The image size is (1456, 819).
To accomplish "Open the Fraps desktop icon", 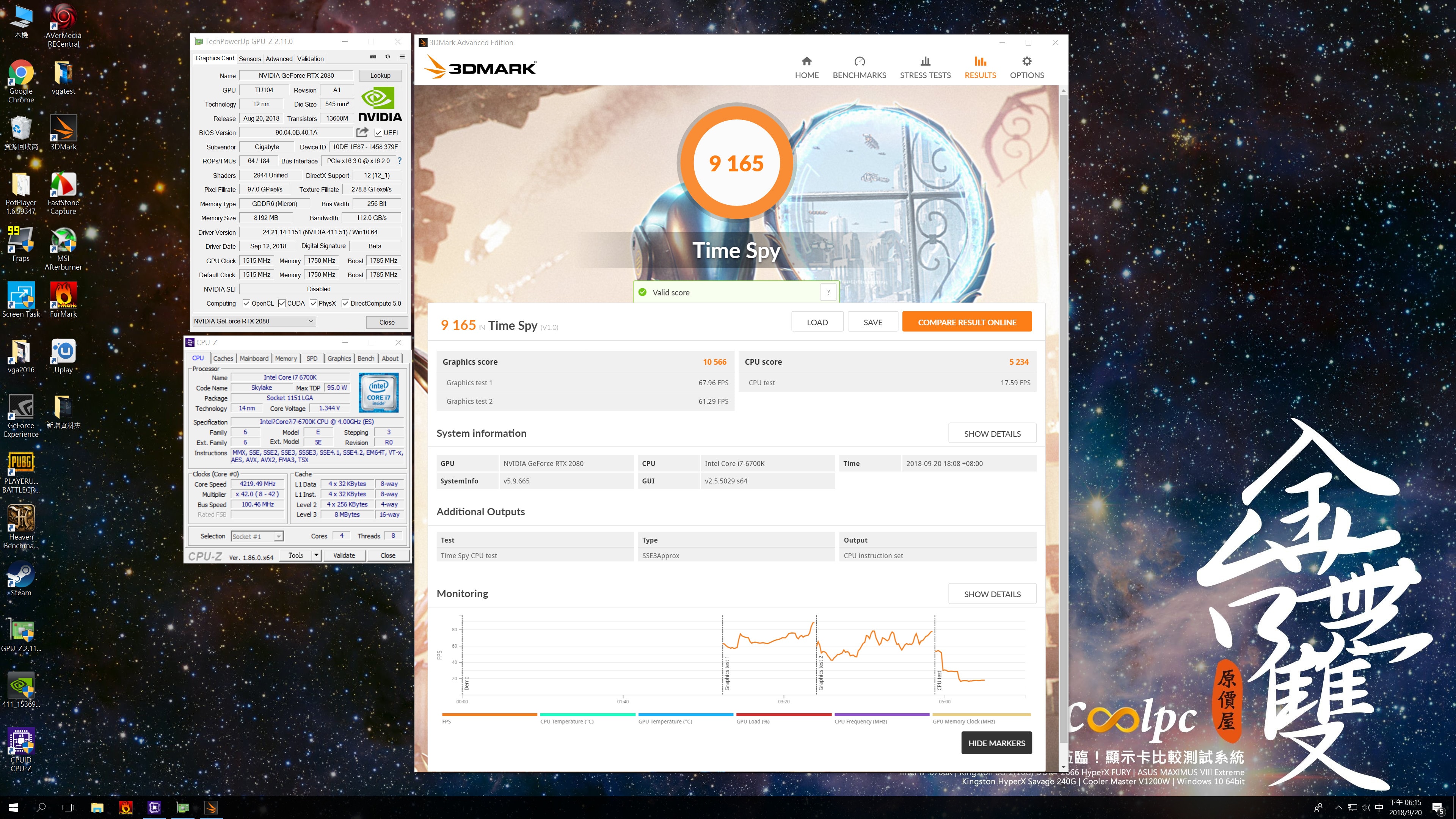I will [x=21, y=244].
